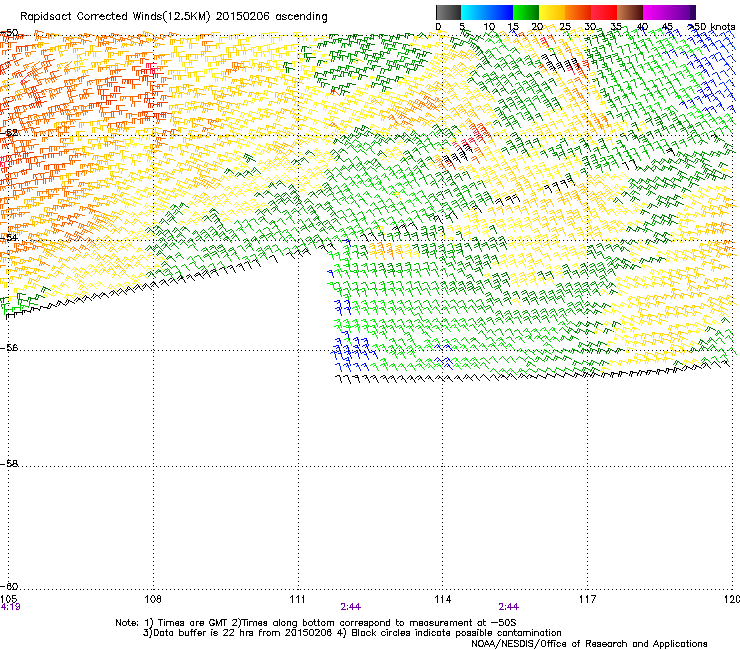Click the longitude label '108'
Screen dimensions: 740x650
(x=153, y=599)
